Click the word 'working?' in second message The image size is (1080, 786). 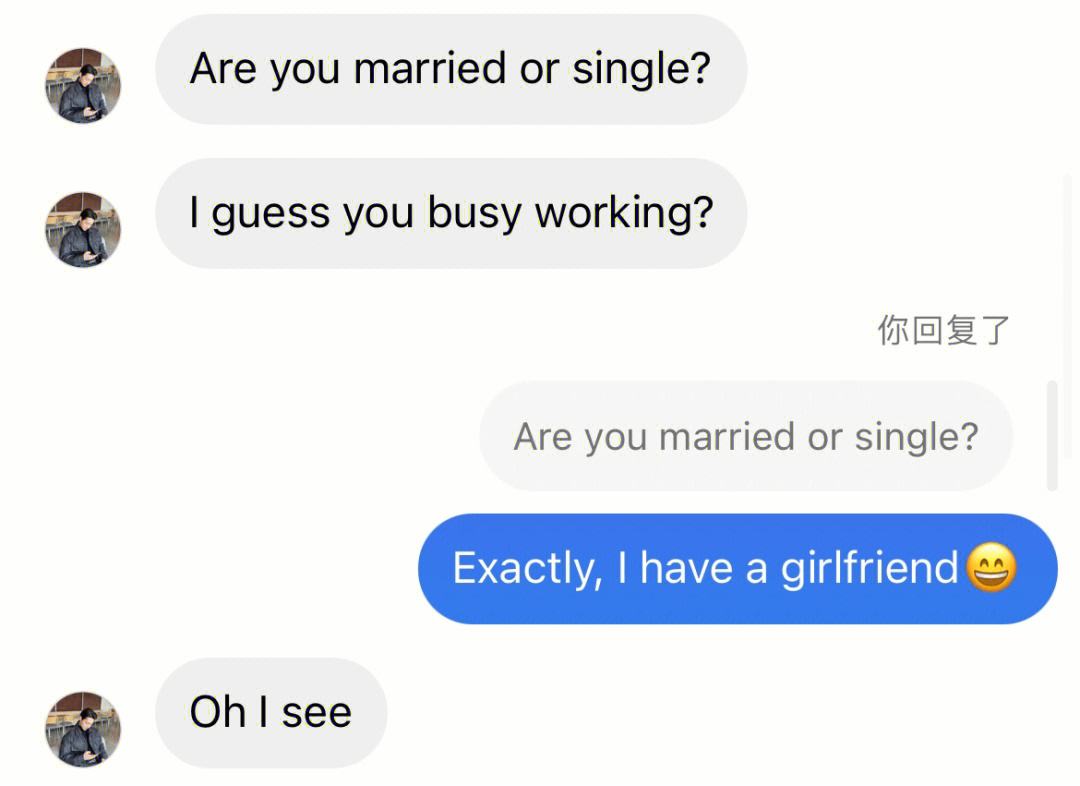coord(624,213)
